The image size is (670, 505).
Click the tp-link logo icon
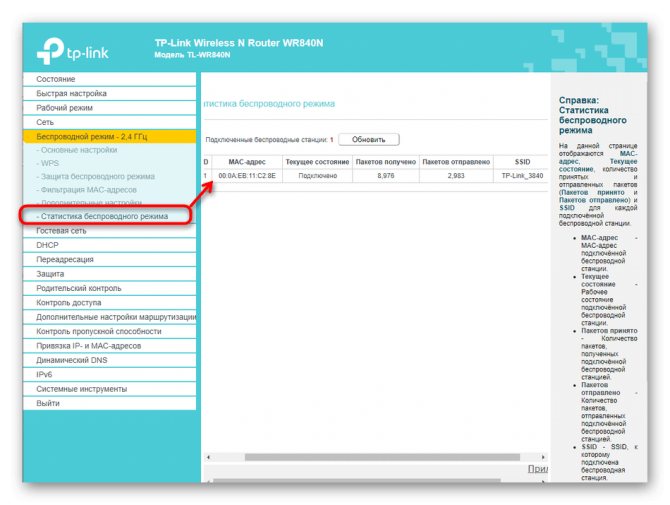click(50, 51)
